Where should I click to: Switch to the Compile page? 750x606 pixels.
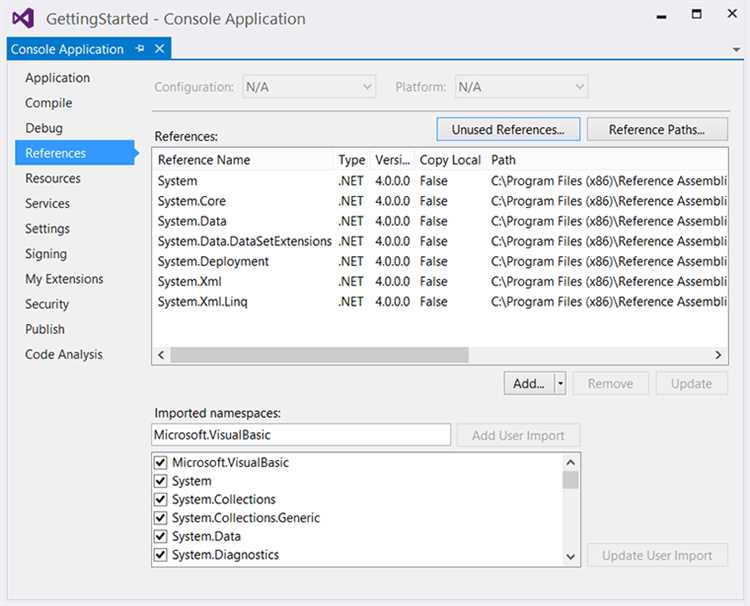coord(48,103)
